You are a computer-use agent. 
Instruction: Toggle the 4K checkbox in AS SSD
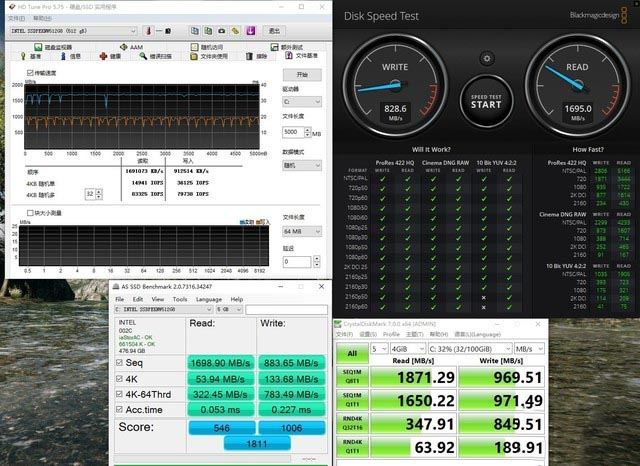119,379
